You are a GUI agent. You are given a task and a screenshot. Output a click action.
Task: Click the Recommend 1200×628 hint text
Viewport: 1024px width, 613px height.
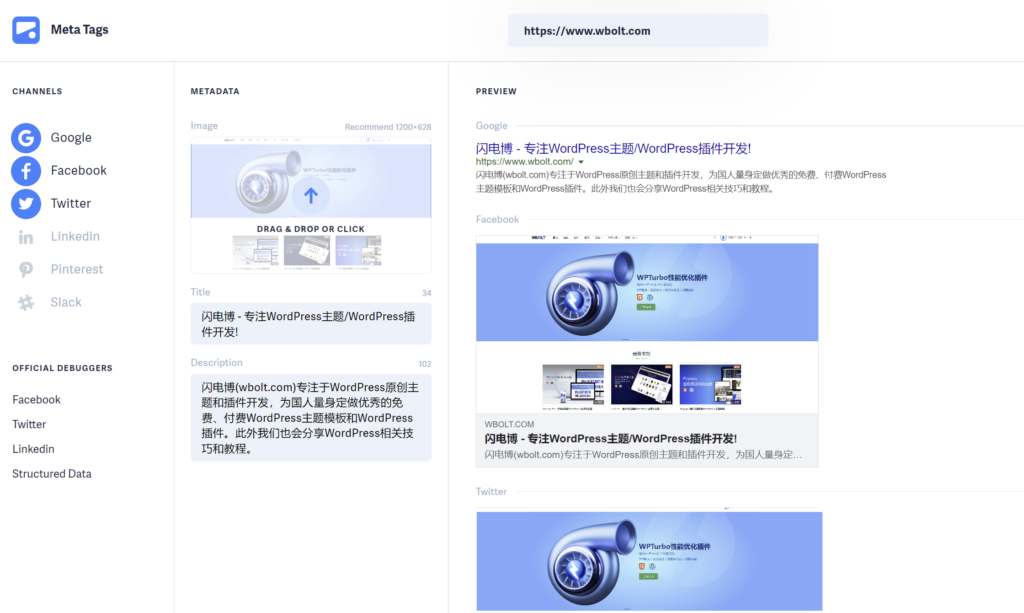pyautogui.click(x=388, y=127)
